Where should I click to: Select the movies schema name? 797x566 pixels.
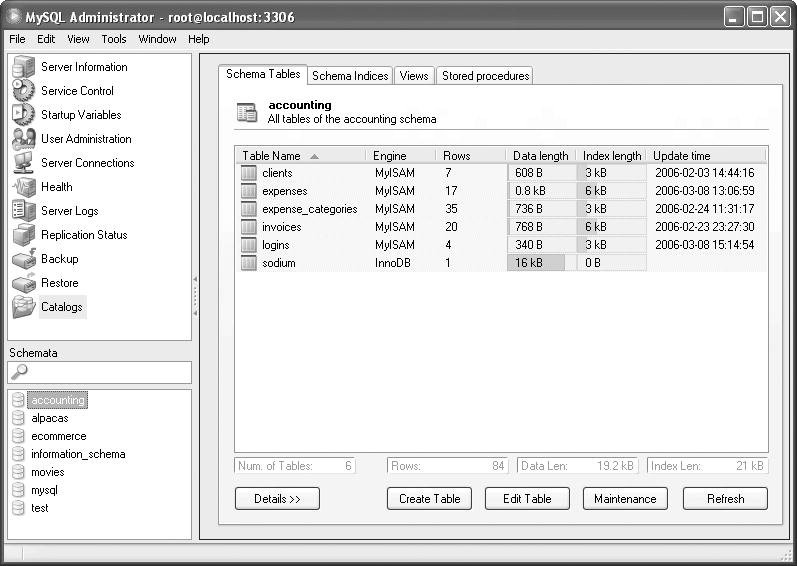click(x=48, y=472)
